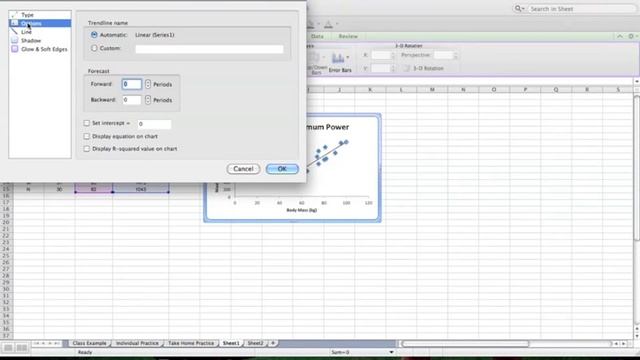The width and height of the screenshot is (640, 360).
Task: Select column M header
Action: tap(432, 89)
